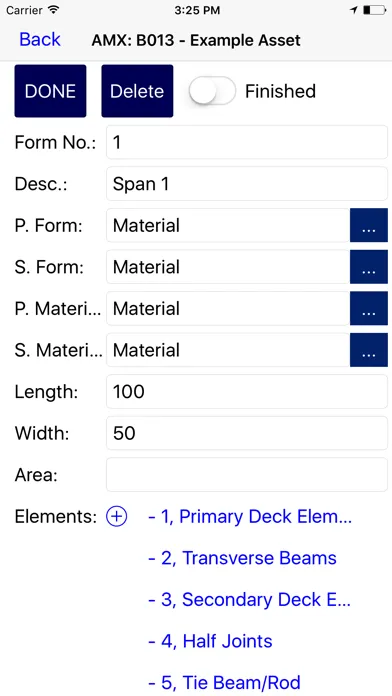
Task: Open element 2, Transverse Beams
Action: click(x=242, y=558)
